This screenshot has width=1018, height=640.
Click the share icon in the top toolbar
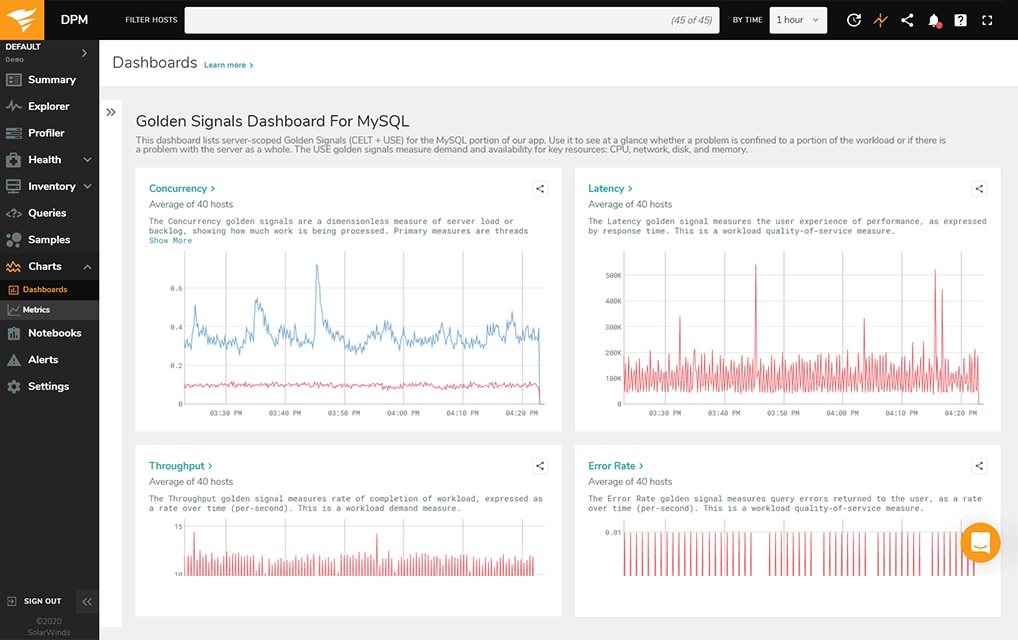click(x=907, y=19)
